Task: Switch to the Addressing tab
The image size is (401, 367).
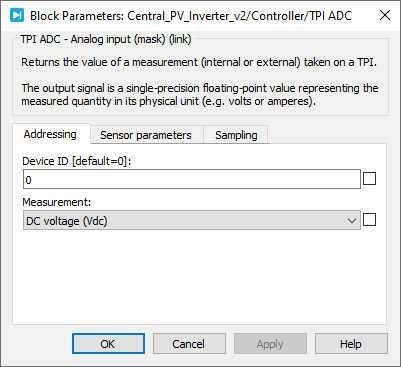Action: pyautogui.click(x=50, y=134)
